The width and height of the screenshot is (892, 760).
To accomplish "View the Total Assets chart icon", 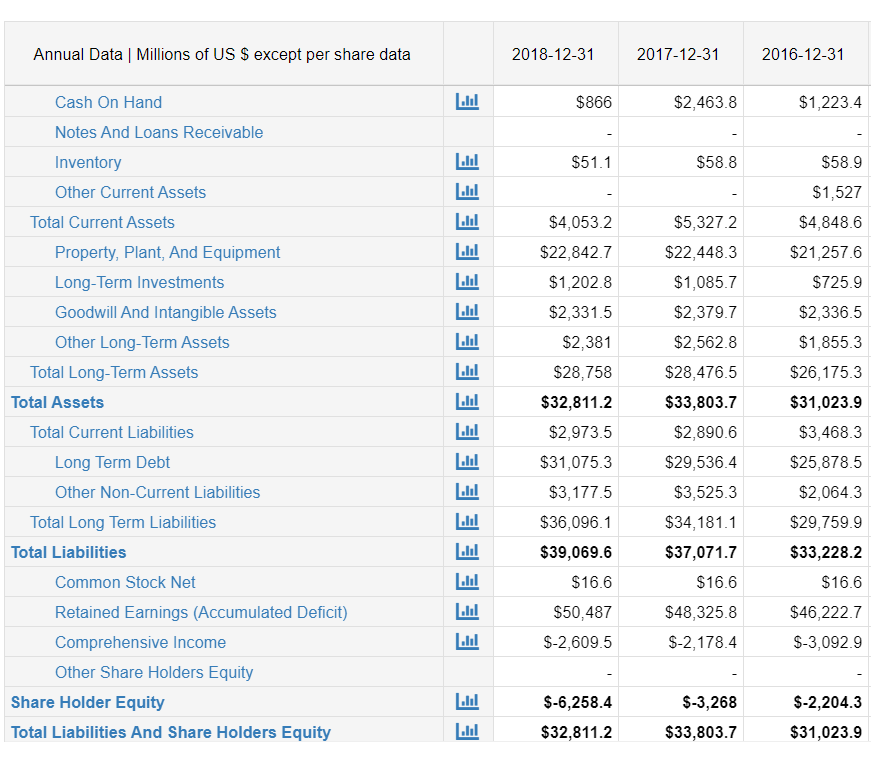I will (467, 401).
